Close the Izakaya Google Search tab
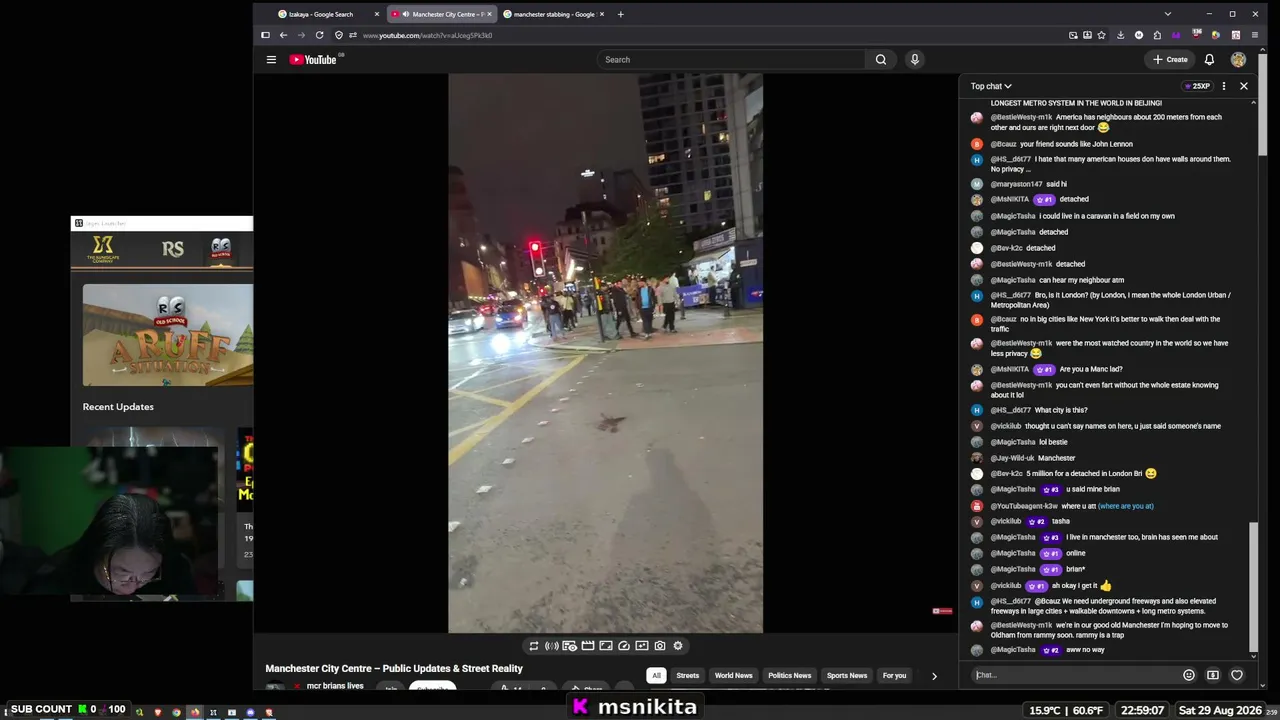 click(377, 14)
